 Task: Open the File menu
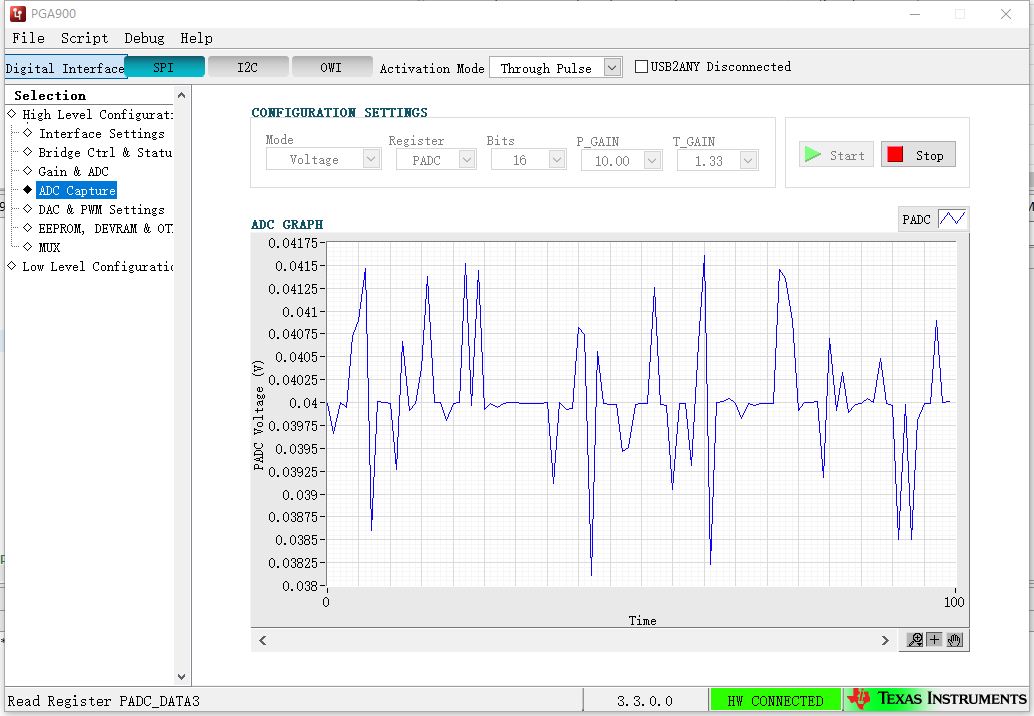click(x=28, y=38)
